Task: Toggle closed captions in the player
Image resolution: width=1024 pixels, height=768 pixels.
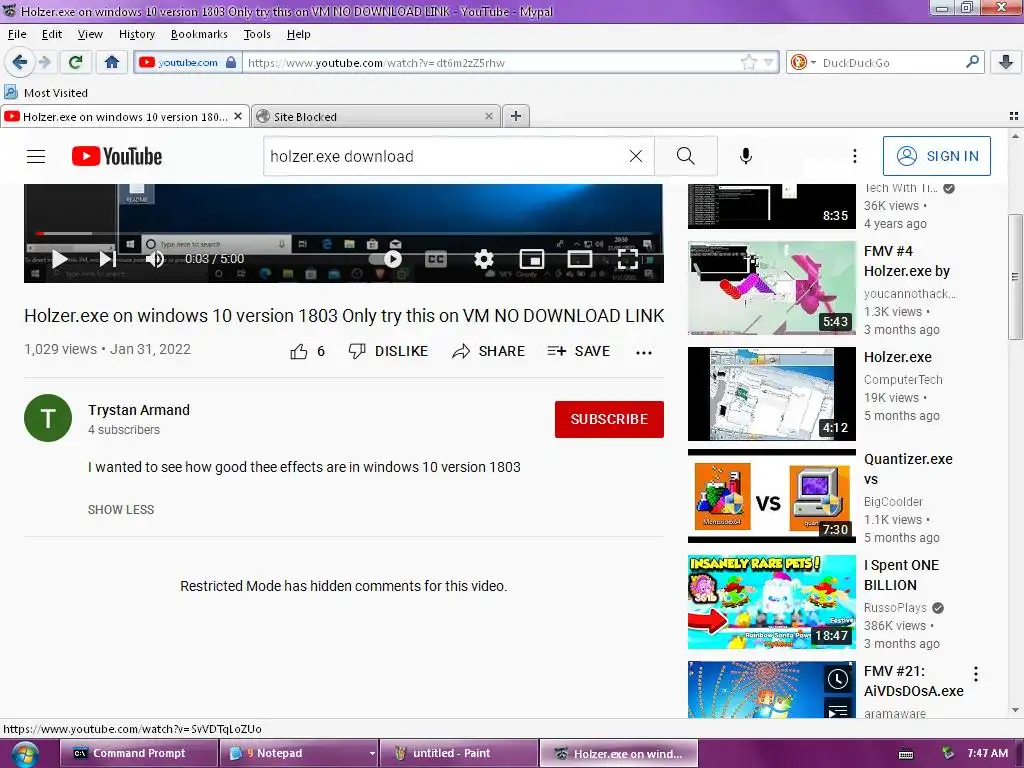Action: 436,259
